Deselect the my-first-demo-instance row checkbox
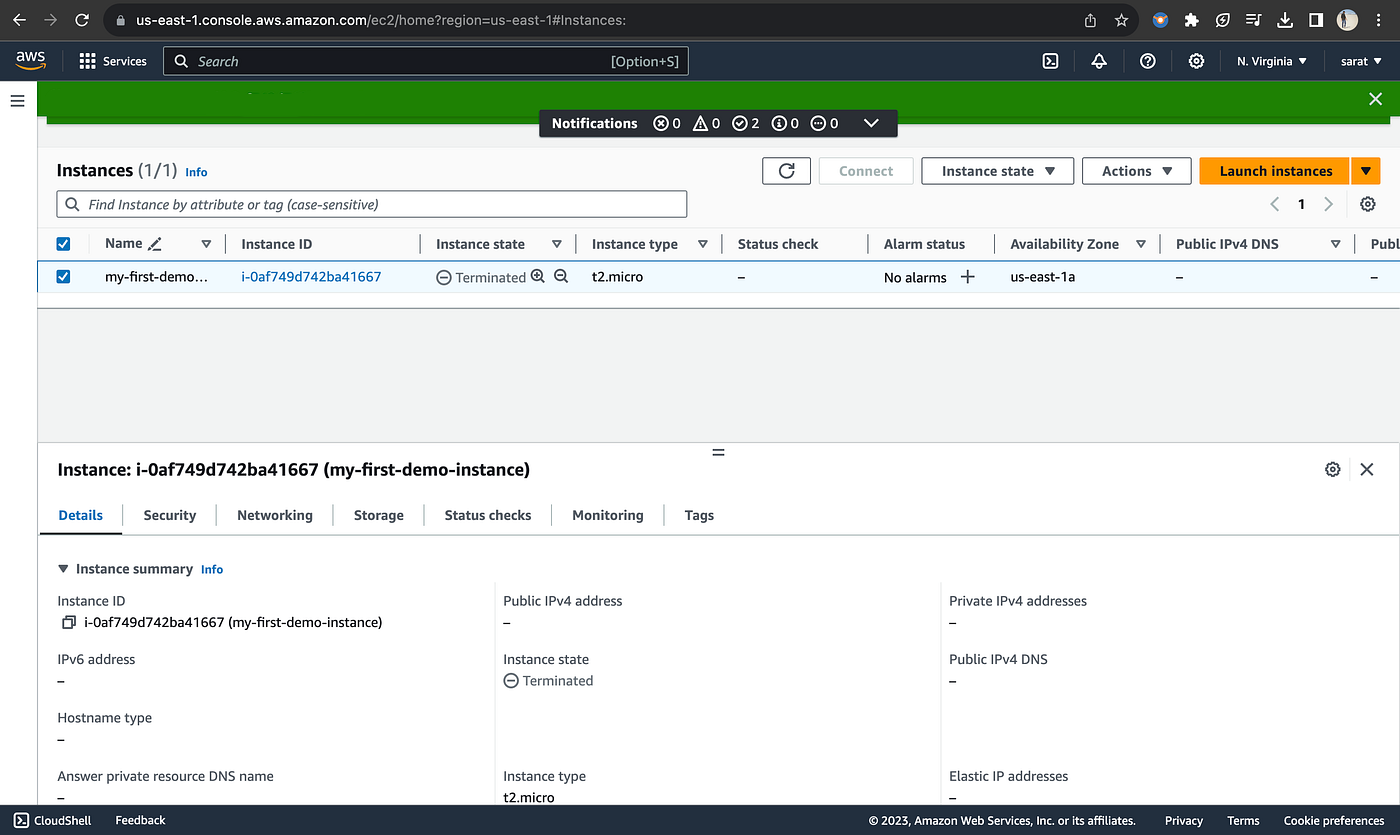This screenshot has width=1400, height=835. (x=63, y=277)
